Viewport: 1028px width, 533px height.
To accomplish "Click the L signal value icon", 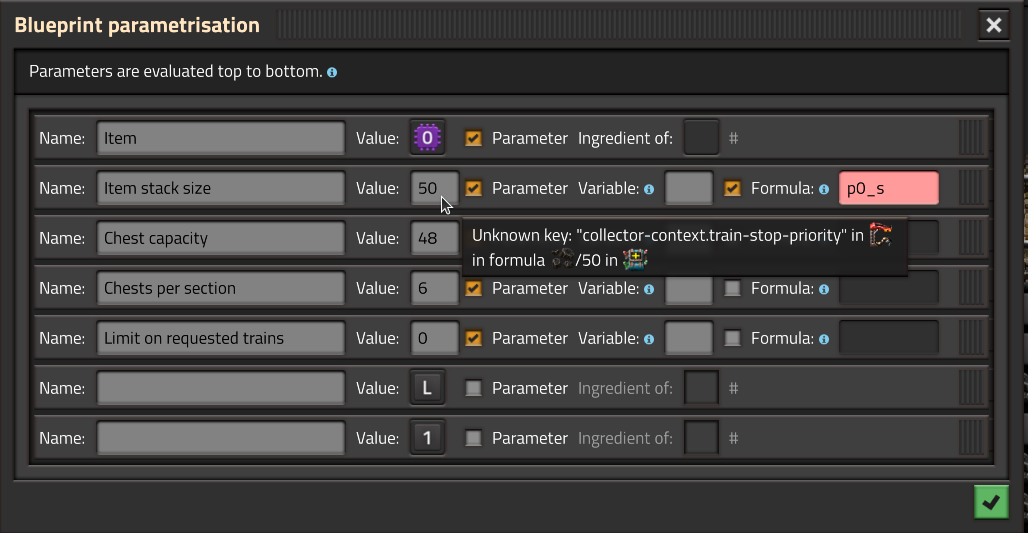I will coord(427,388).
